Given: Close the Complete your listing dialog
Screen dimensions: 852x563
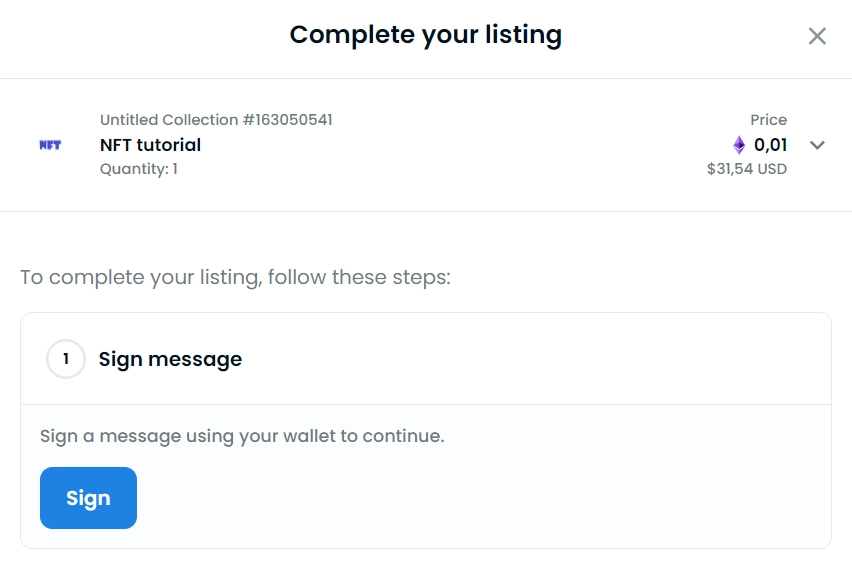Looking at the screenshot, I should coord(817,37).
